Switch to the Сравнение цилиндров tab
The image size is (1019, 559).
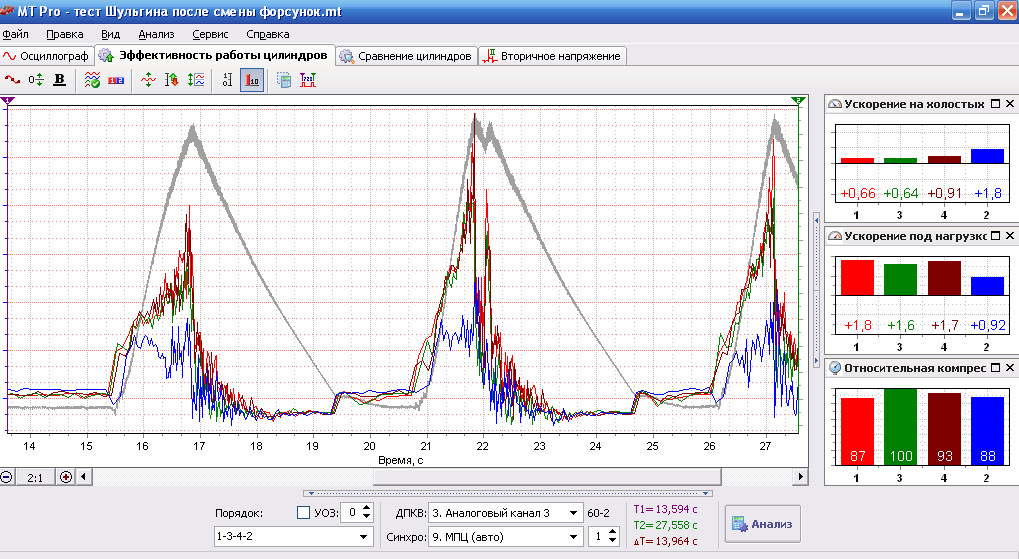point(406,56)
